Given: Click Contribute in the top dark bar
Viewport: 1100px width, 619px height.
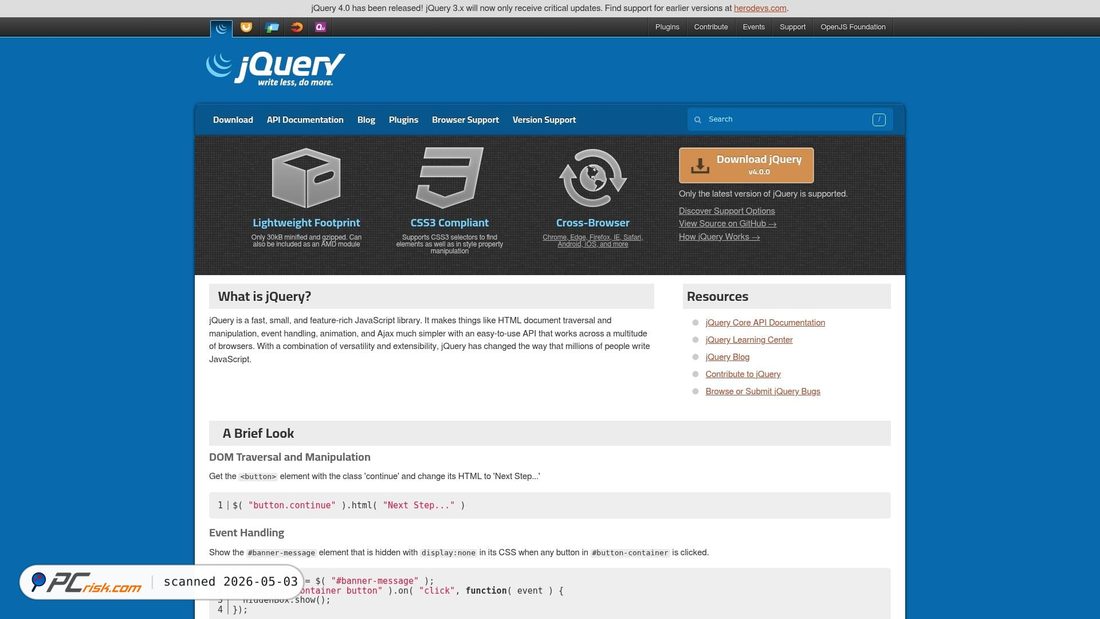Looking at the screenshot, I should pos(711,27).
